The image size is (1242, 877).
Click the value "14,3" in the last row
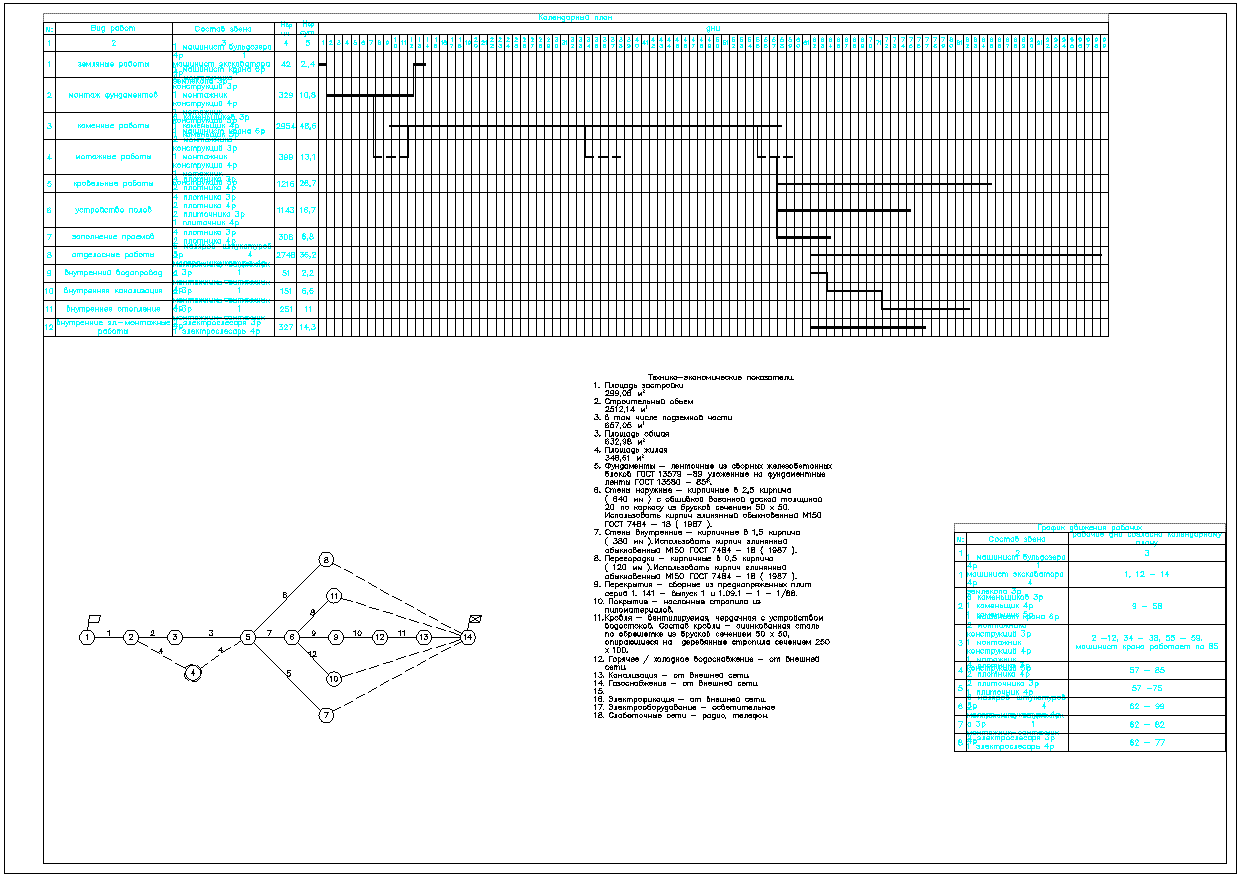(308, 327)
